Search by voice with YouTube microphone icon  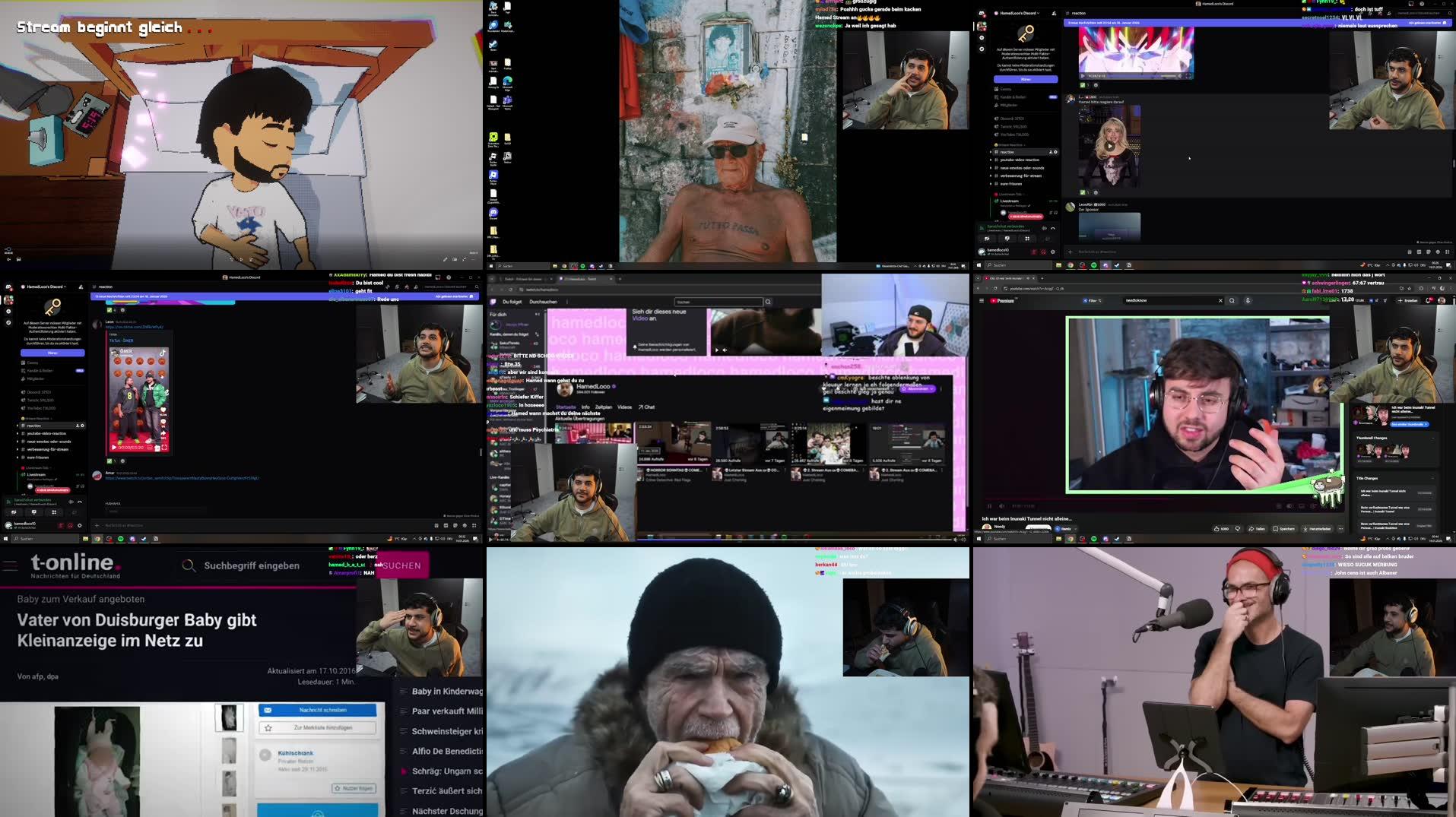(1248, 300)
